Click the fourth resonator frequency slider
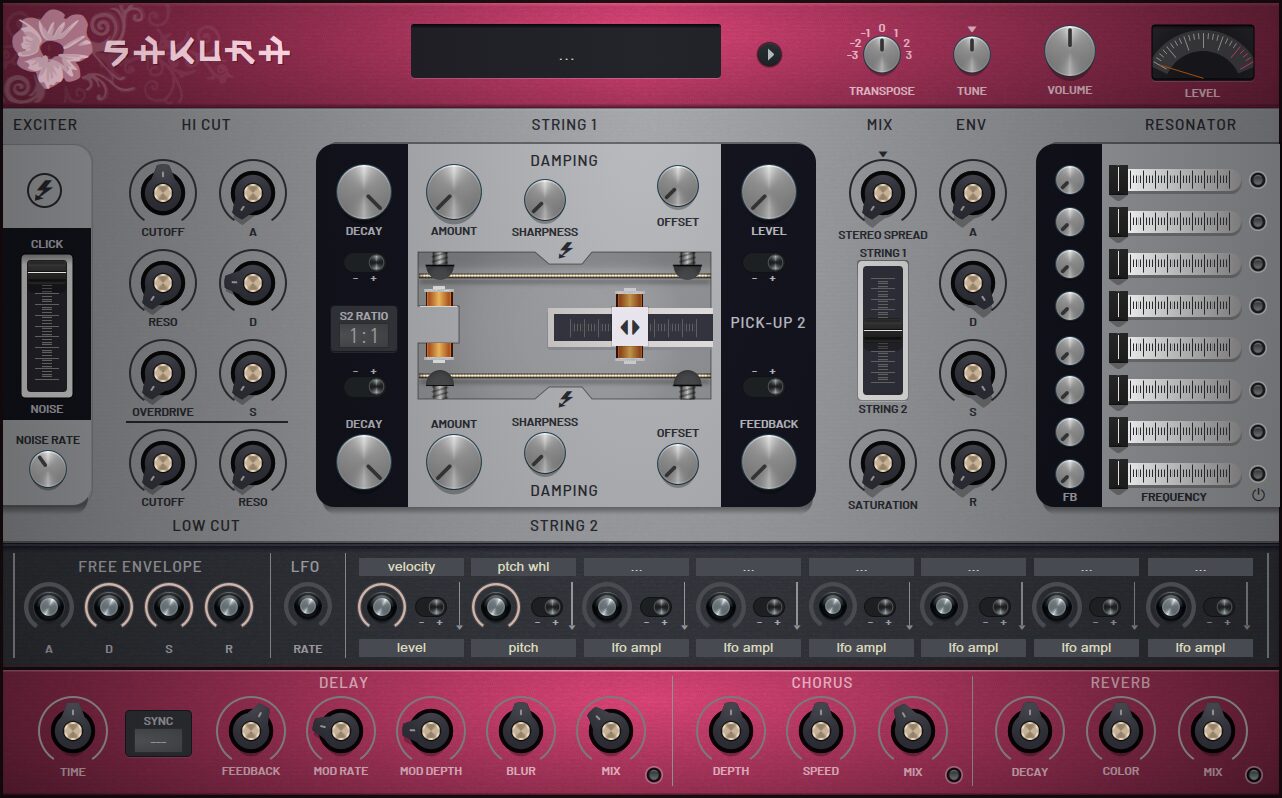Viewport: 1282px width, 798px height. pos(1175,306)
